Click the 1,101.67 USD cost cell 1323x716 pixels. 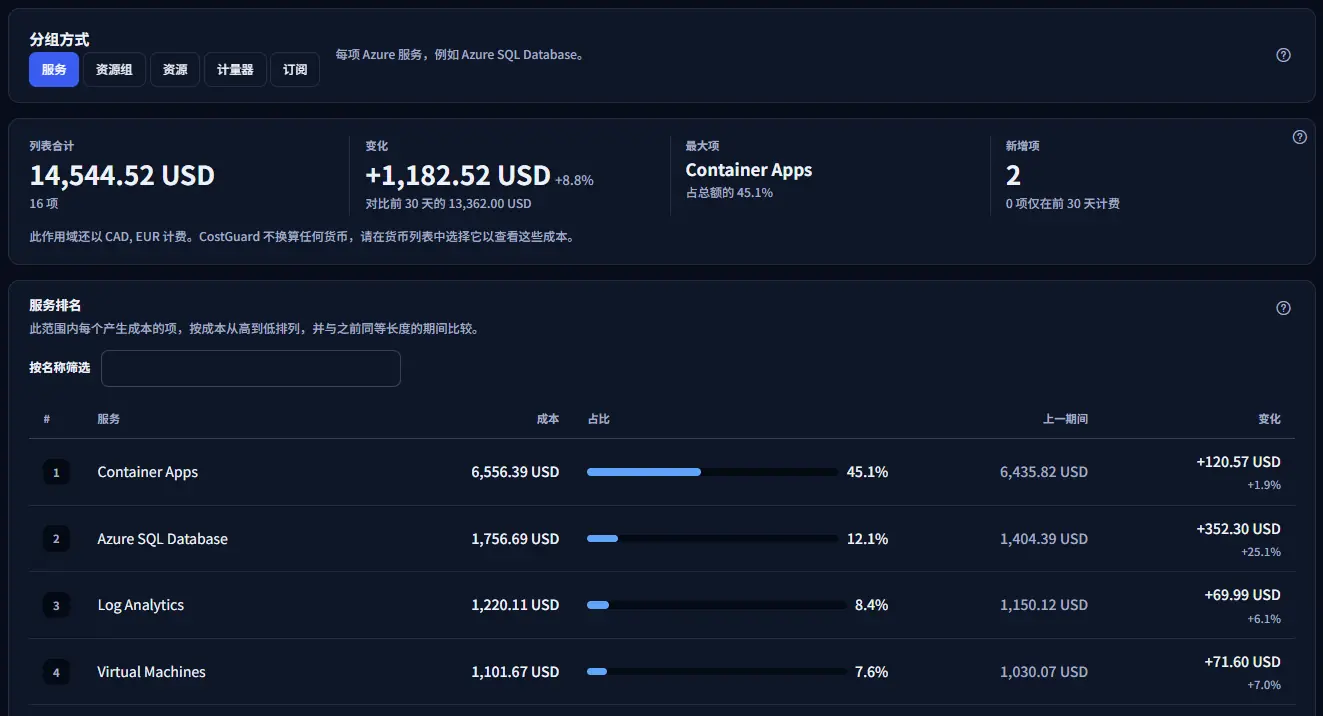click(x=515, y=672)
